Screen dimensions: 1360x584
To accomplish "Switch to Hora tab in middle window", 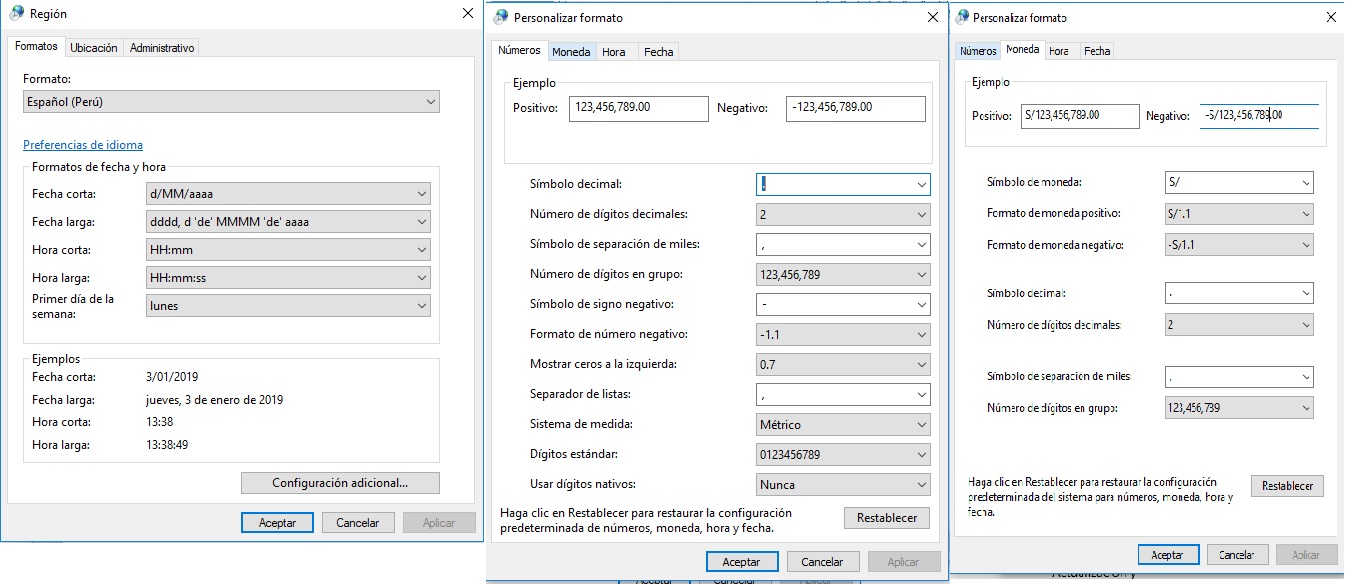I will [614, 52].
